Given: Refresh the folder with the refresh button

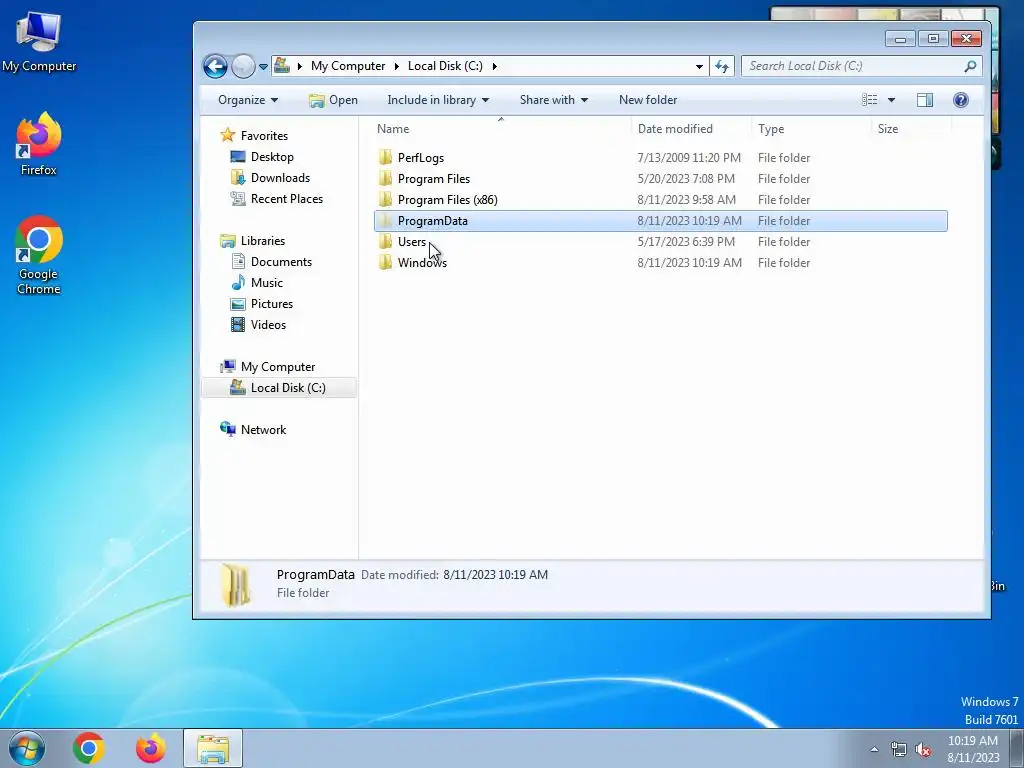Looking at the screenshot, I should coord(722,66).
